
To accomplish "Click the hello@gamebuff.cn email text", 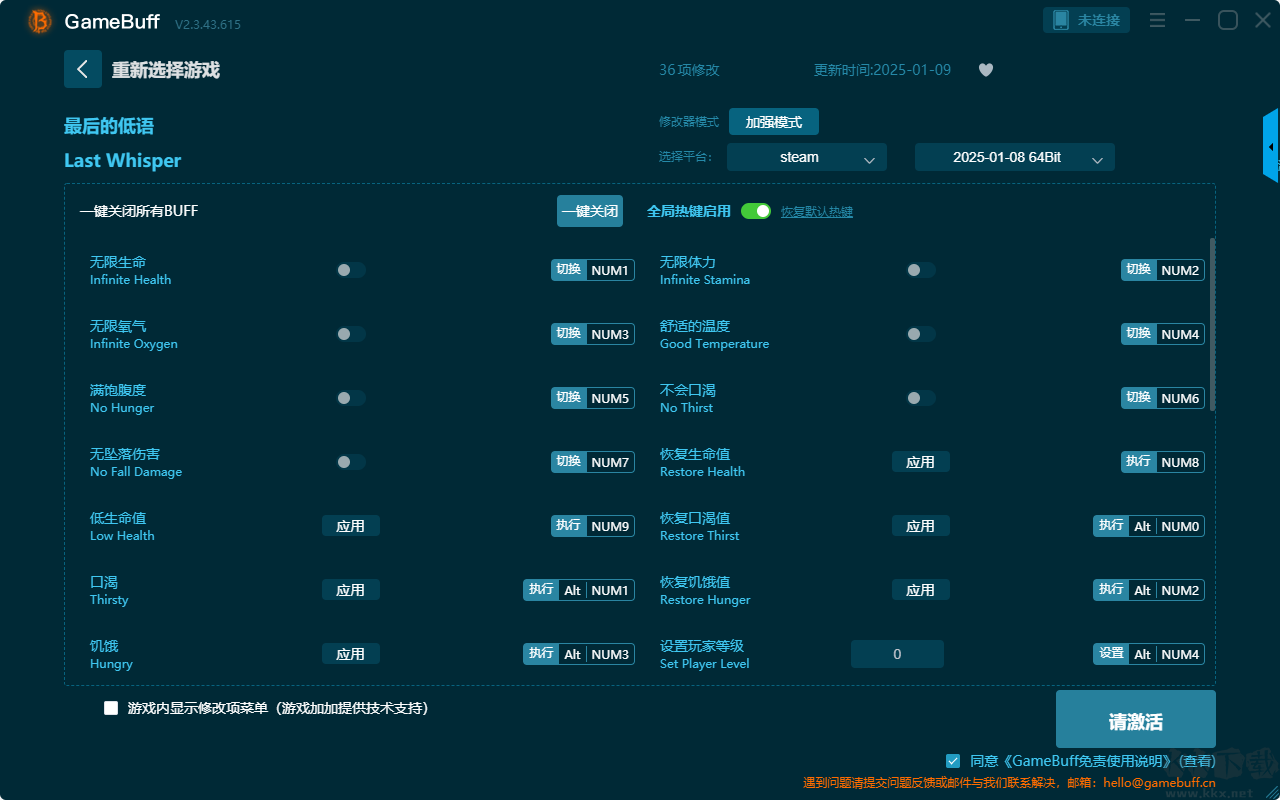I will click(x=1162, y=783).
